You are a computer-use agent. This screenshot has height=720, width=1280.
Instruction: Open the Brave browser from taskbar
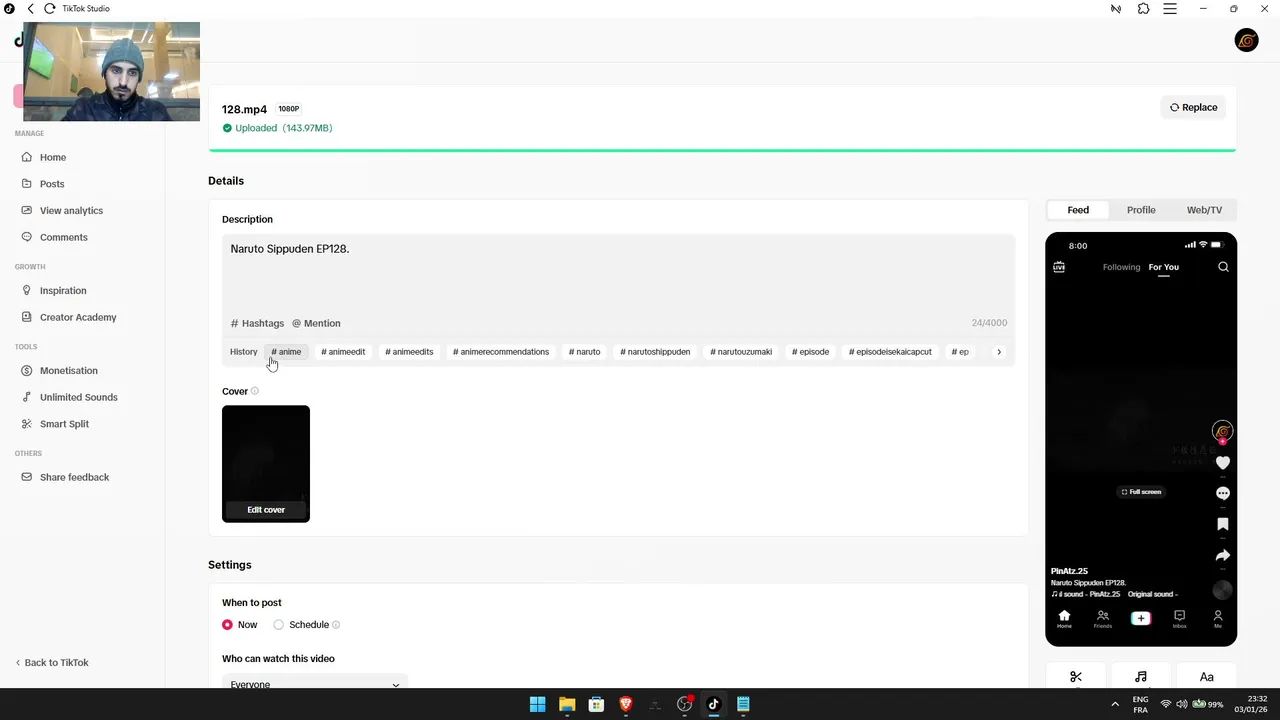coord(626,704)
